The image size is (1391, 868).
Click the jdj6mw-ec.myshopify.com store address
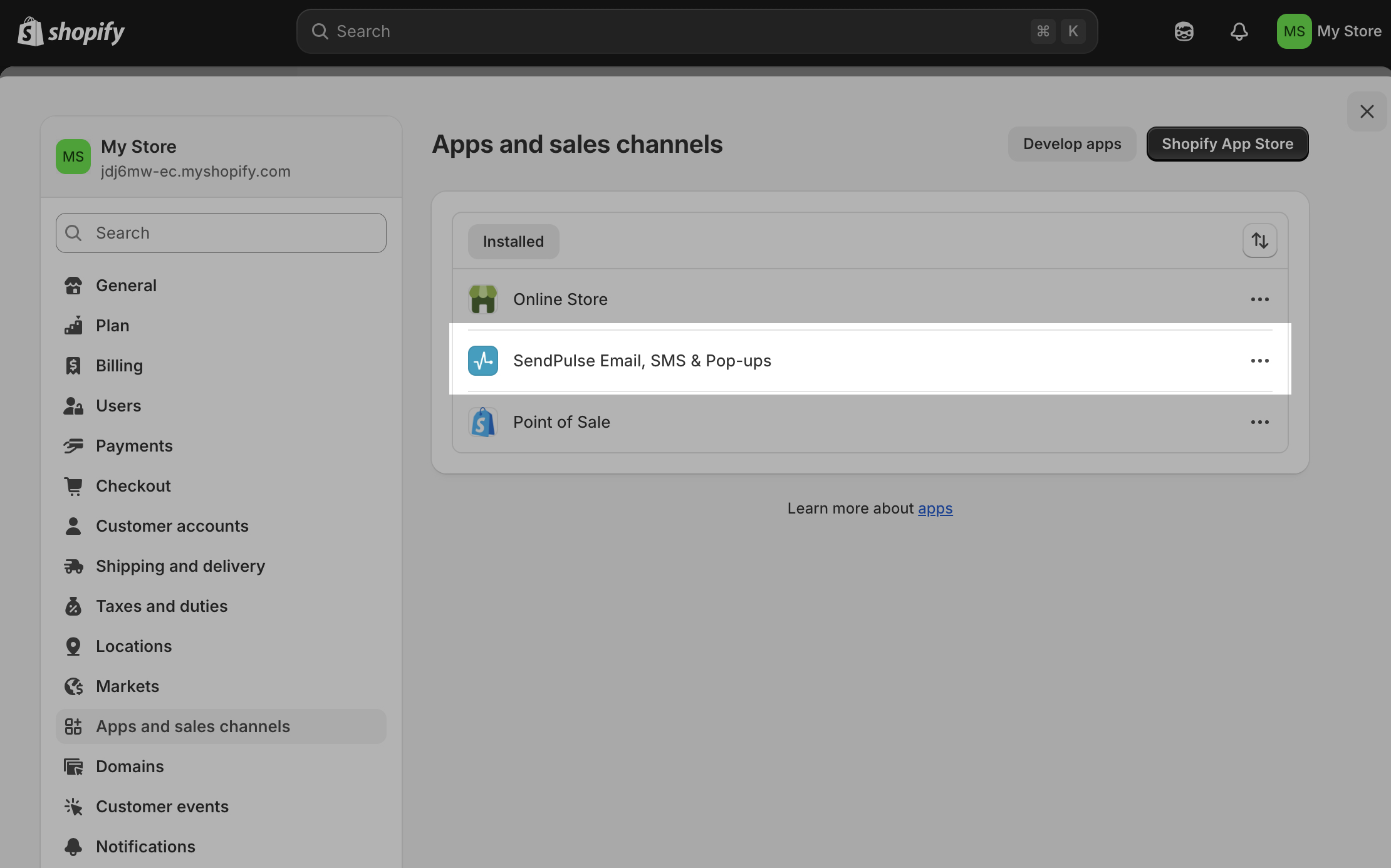point(195,172)
